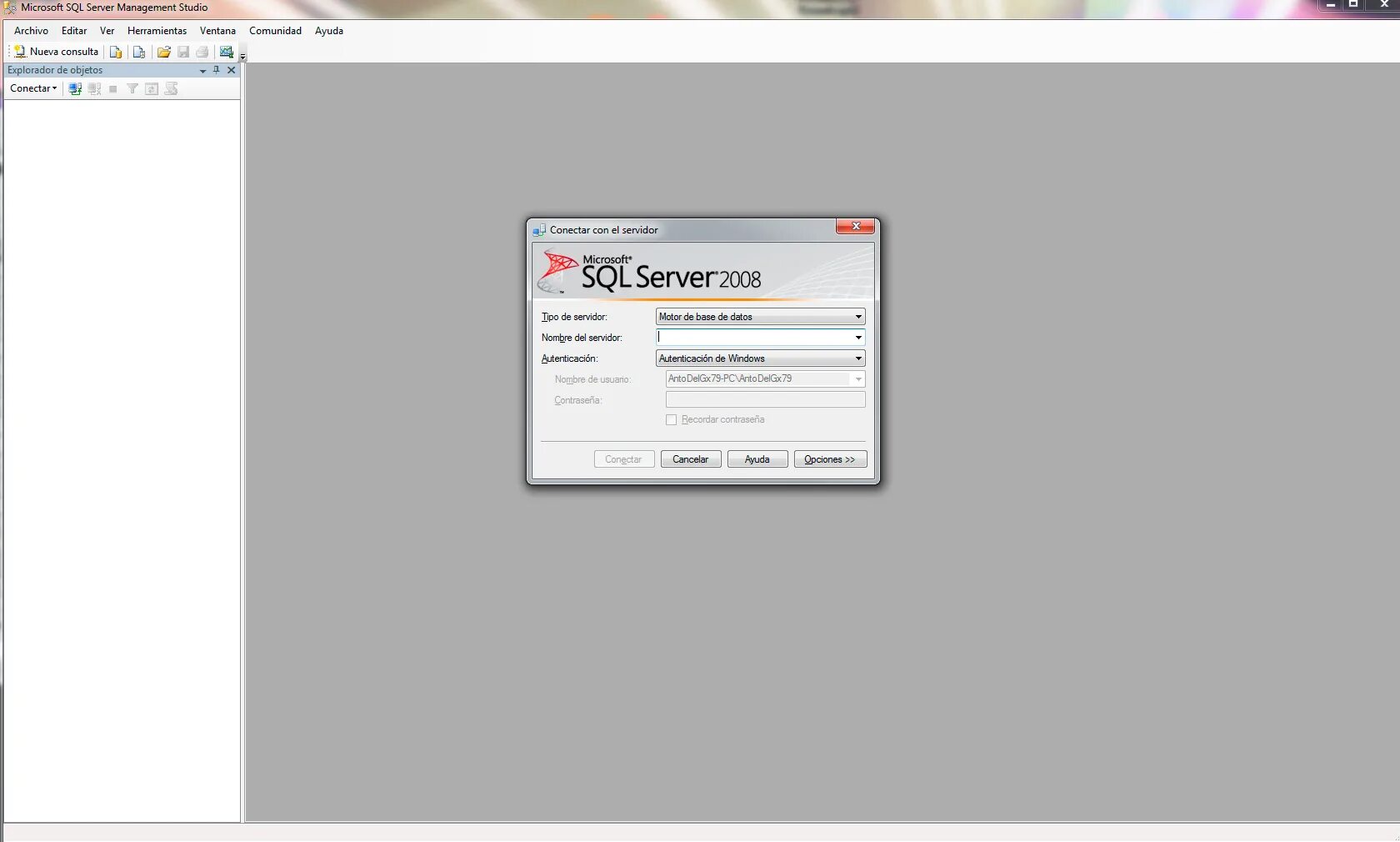
Task: Click the Contraseña password field
Action: coord(765,399)
